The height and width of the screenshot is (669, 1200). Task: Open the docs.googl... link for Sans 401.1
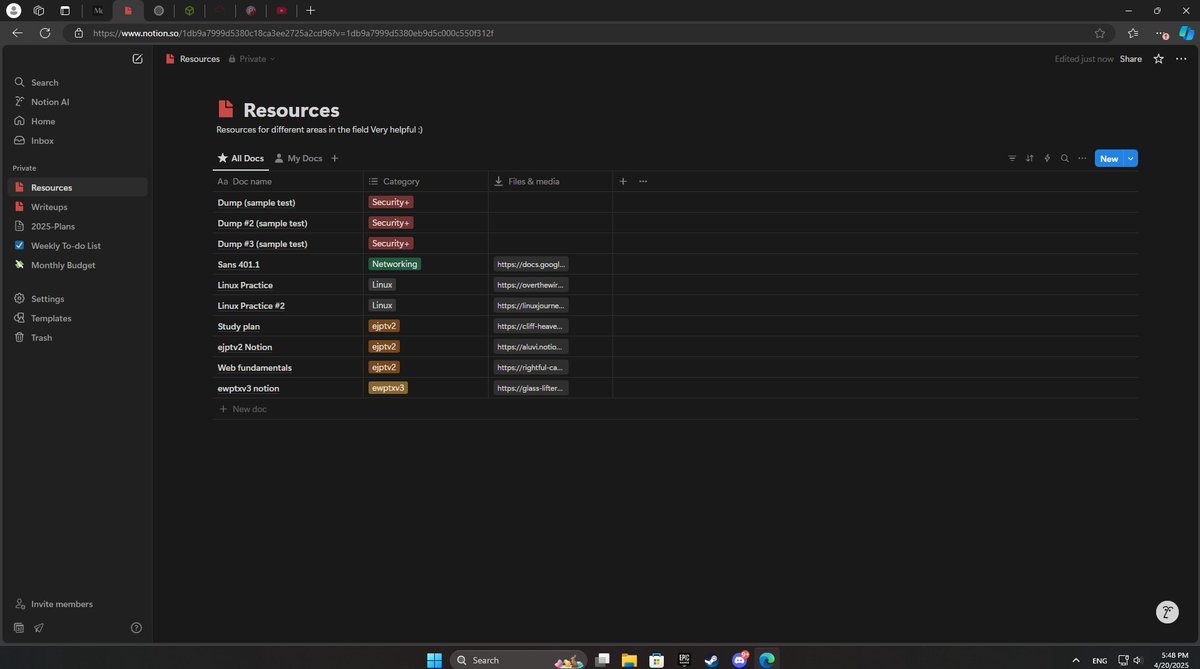pyautogui.click(x=531, y=264)
